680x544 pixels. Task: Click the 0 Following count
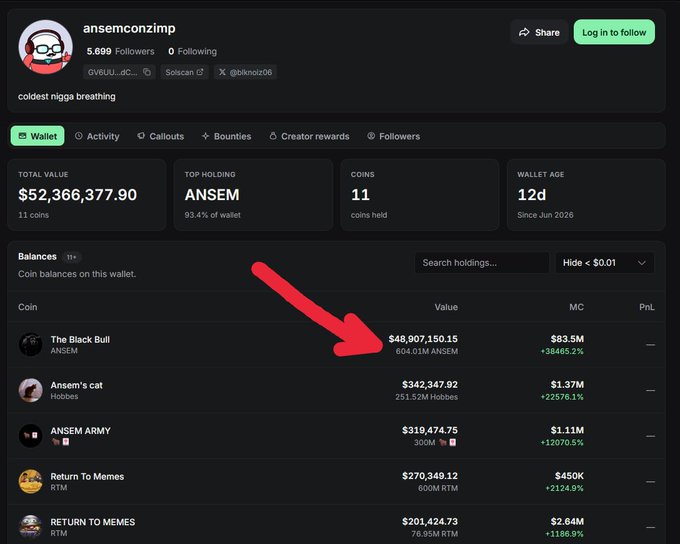pyautogui.click(x=193, y=51)
